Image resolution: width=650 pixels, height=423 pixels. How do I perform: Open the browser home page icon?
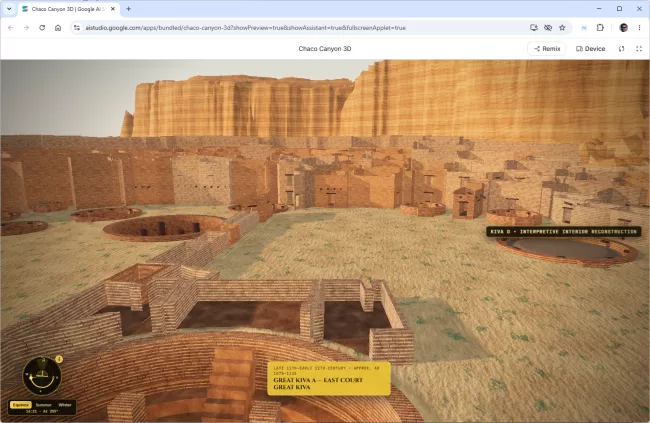[x=58, y=28]
